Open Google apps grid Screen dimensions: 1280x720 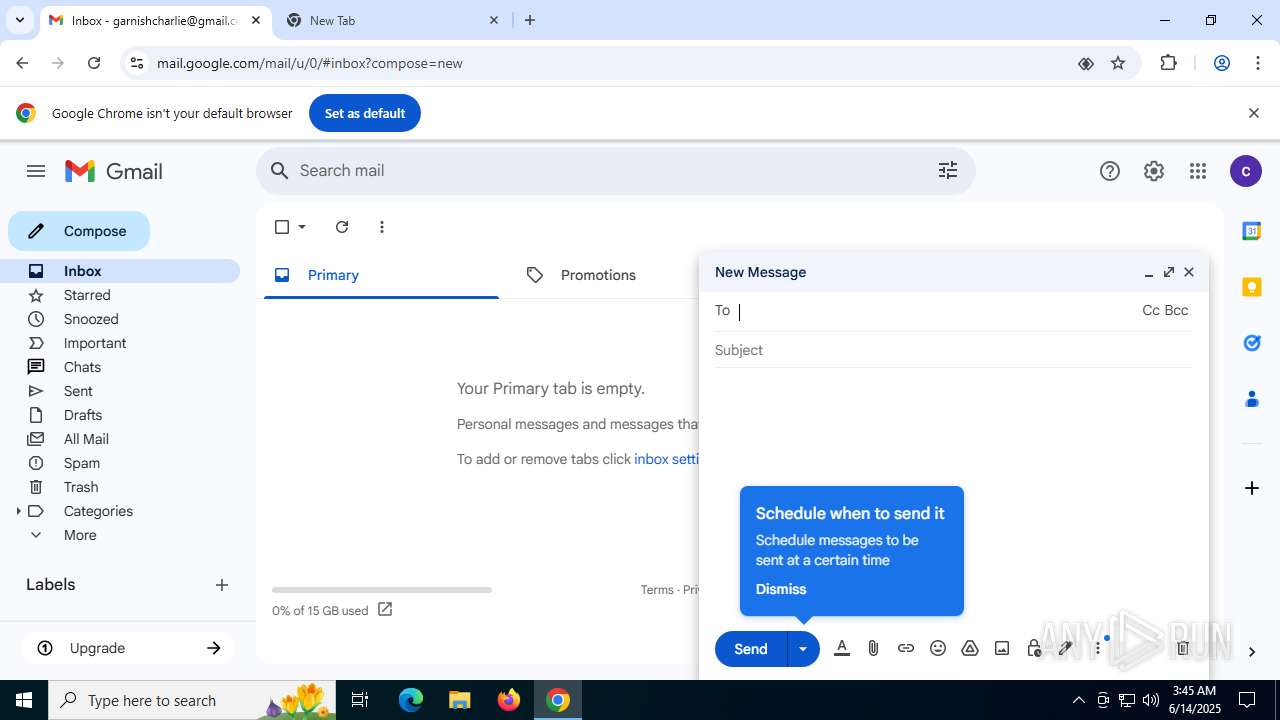(1198, 171)
